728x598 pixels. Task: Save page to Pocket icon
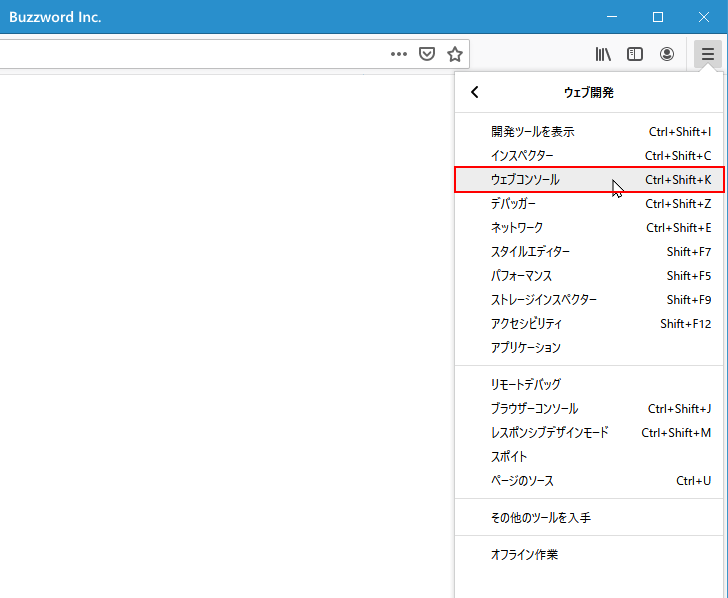pyautogui.click(x=426, y=54)
